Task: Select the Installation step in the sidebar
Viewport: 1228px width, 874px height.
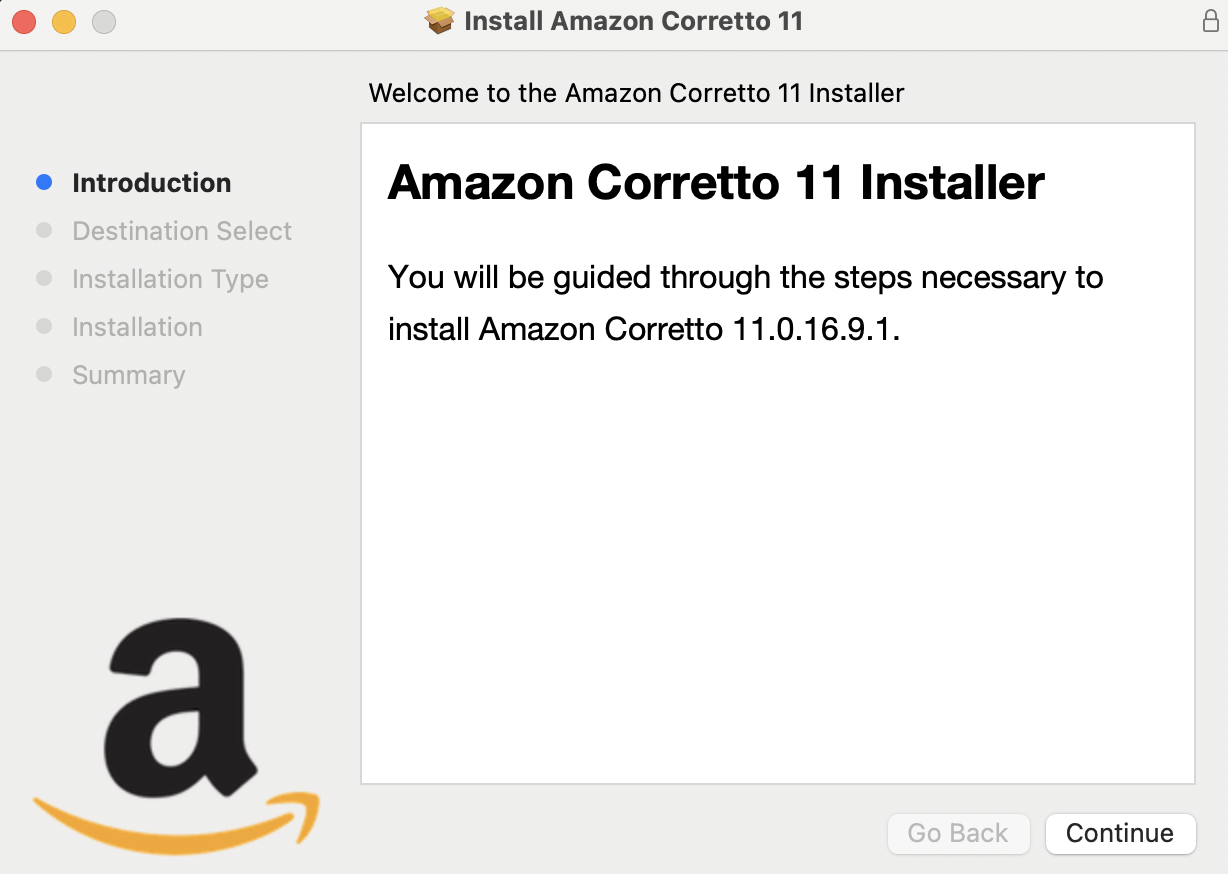Action: [x=137, y=327]
